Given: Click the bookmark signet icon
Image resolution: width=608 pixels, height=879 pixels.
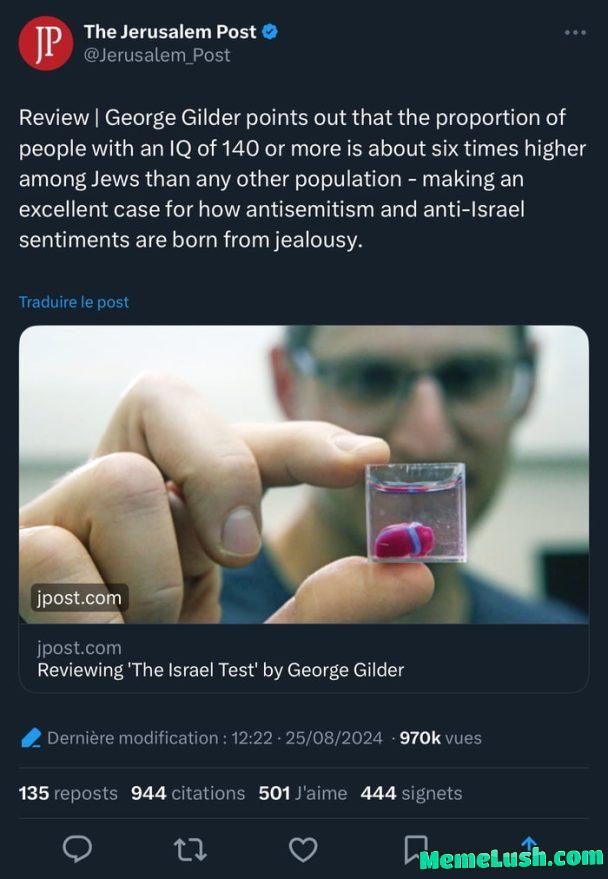Looking at the screenshot, I should [415, 849].
